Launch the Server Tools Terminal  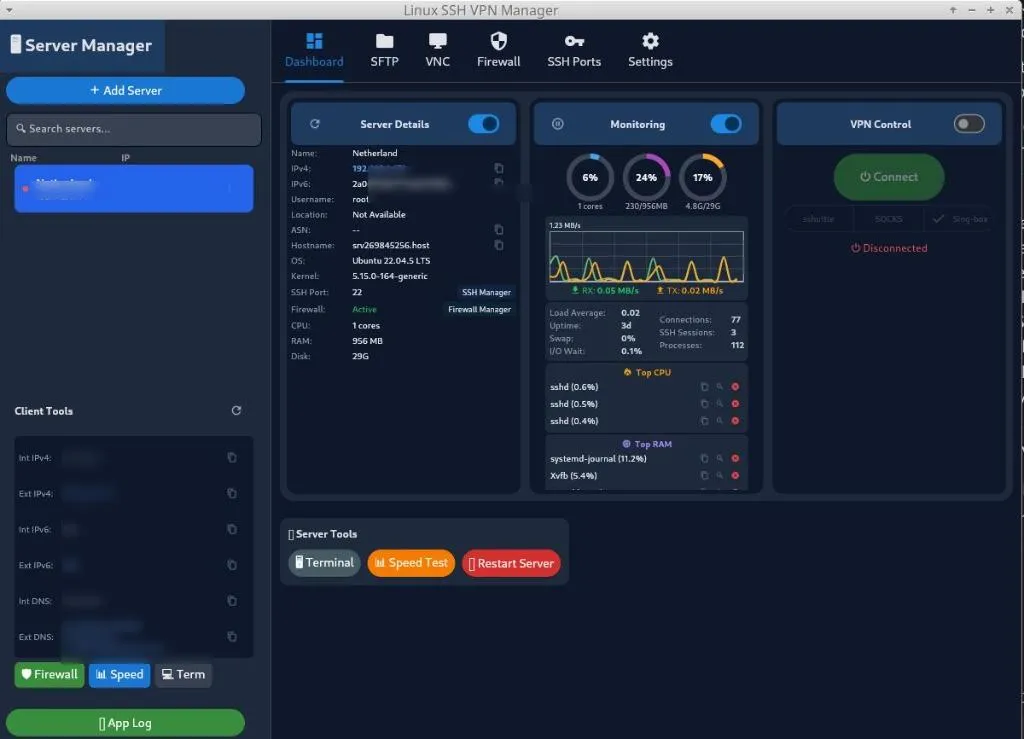[x=325, y=563]
